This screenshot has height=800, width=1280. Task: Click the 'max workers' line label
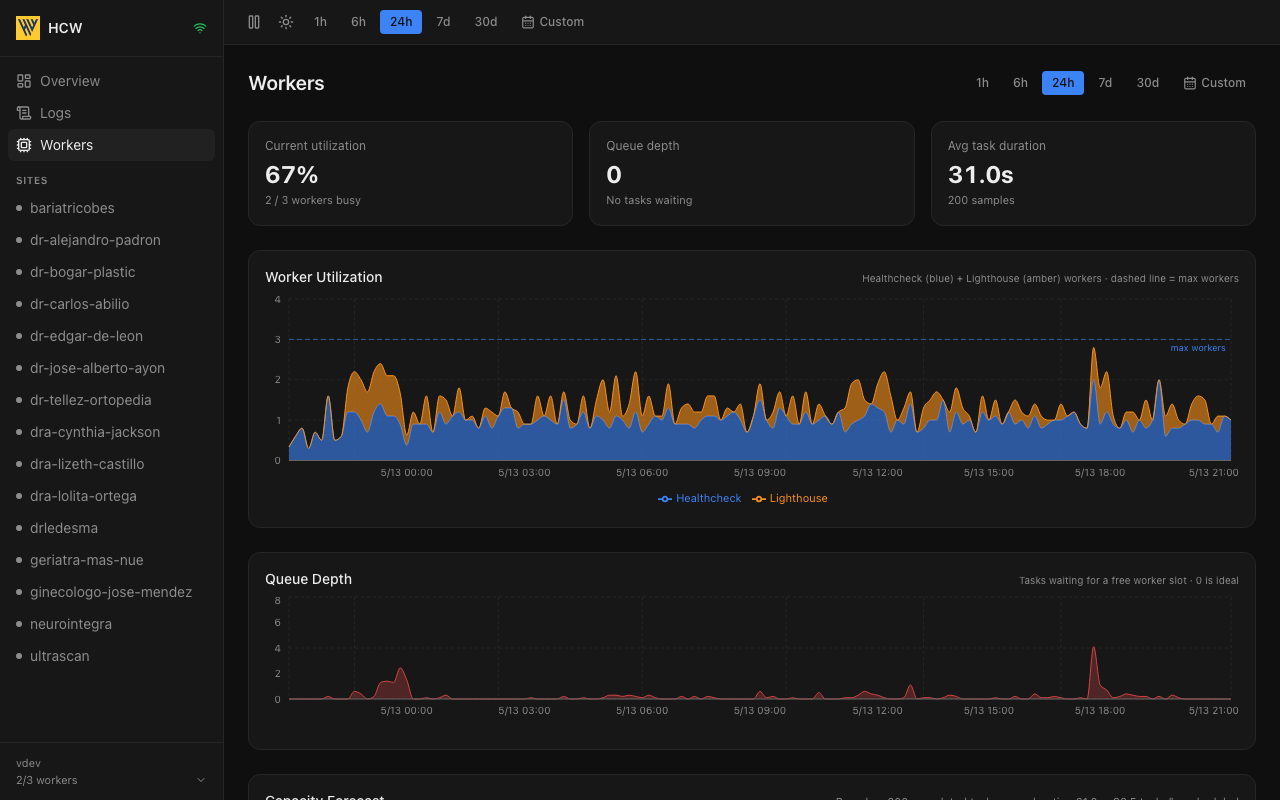1198,348
